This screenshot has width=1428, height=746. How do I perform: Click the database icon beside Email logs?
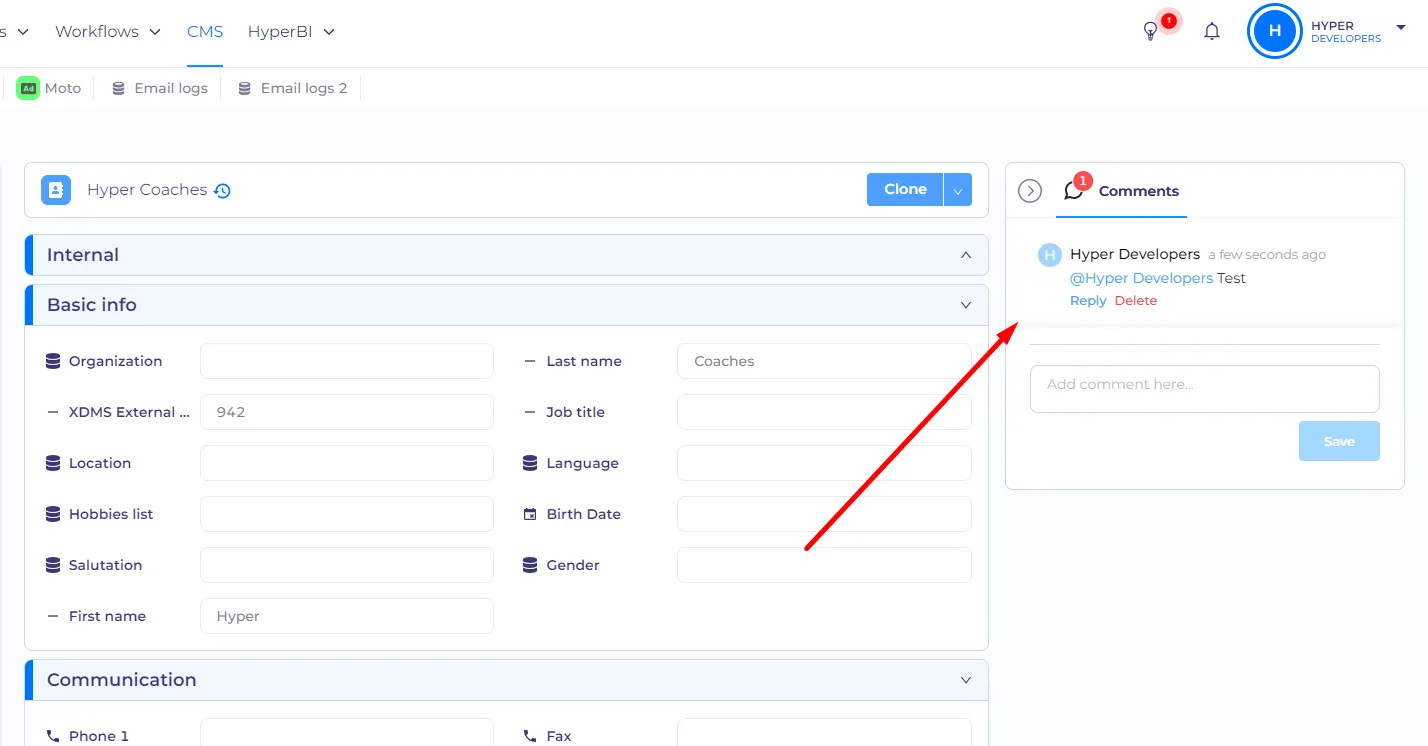118,88
